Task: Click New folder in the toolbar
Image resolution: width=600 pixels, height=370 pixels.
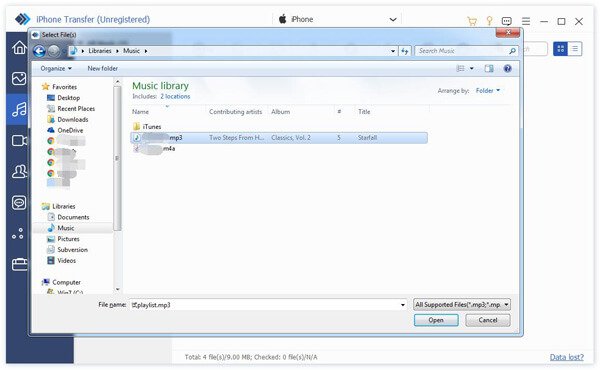Action: (x=103, y=68)
